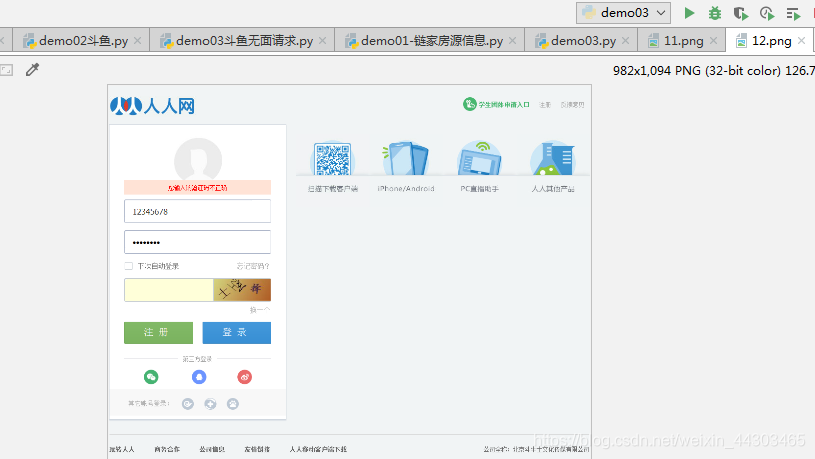Image resolution: width=815 pixels, height=459 pixels.
Task: Click the red Weibo login icon
Action: click(x=245, y=377)
